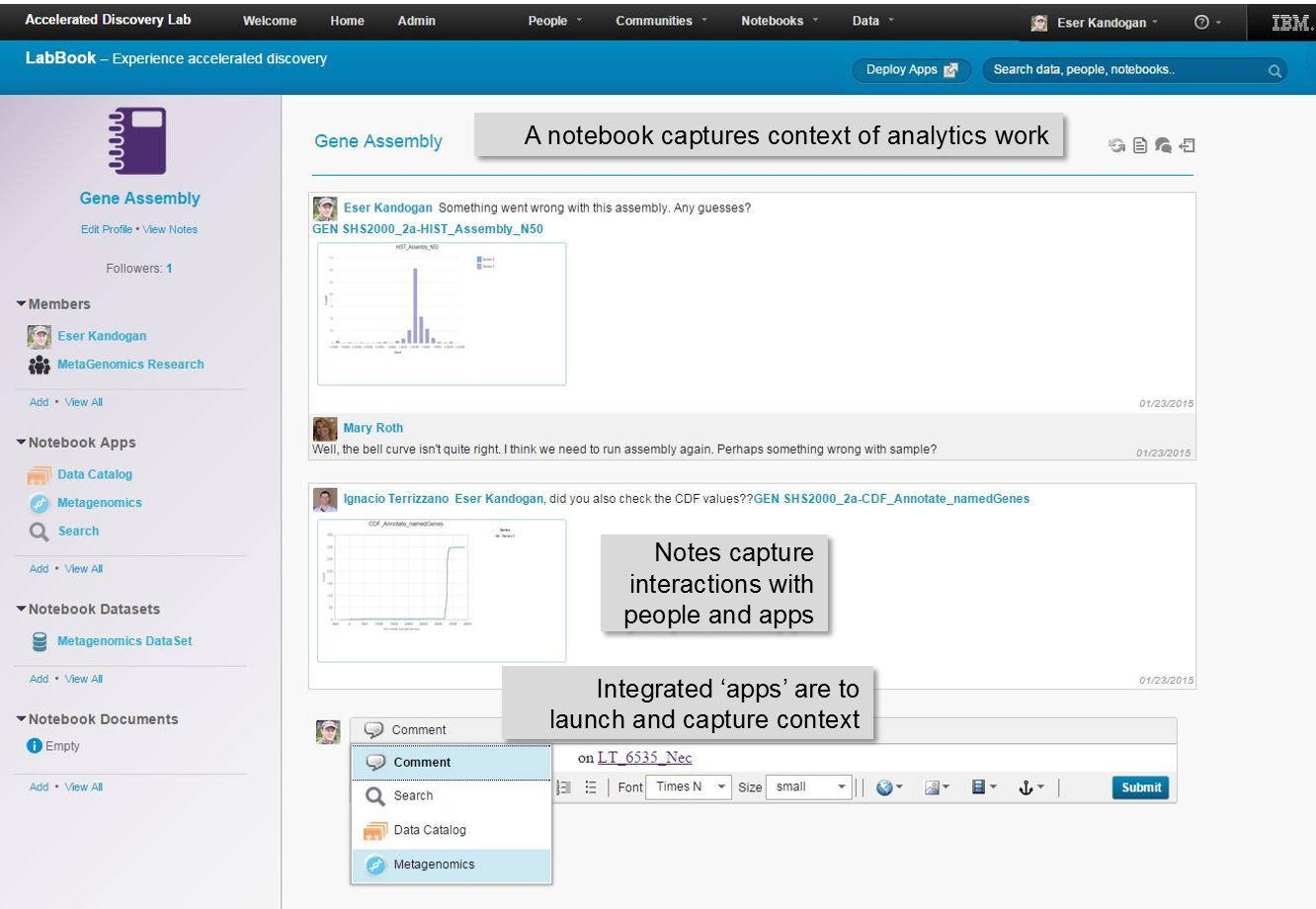Viewport: 1316px width, 909px height.
Task: Click the Accelerated Discovery Lab title
Action: tap(108, 20)
